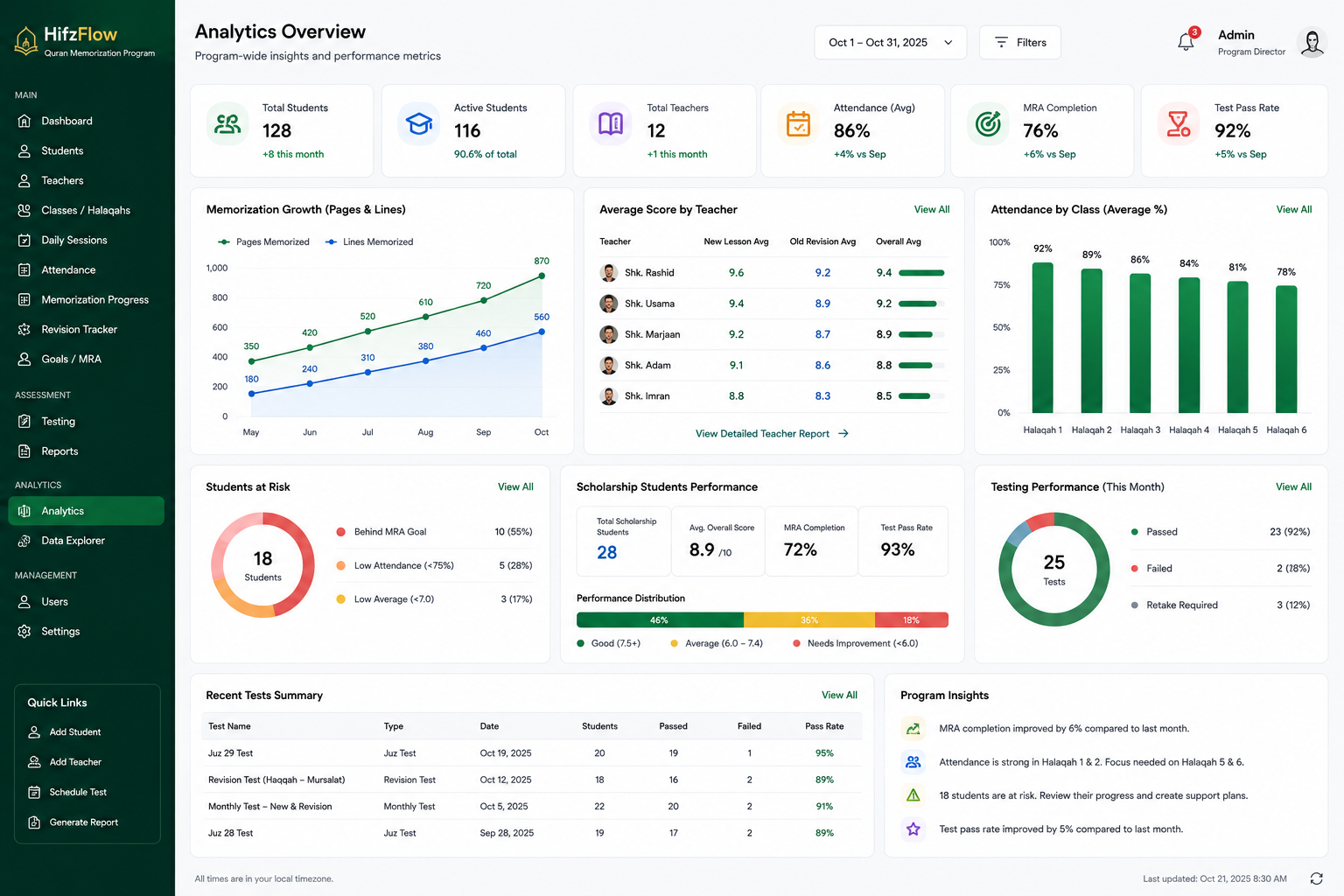Click the Halaqah 1 attendance bar
The width and height of the screenshot is (1344, 896).
1043,338
